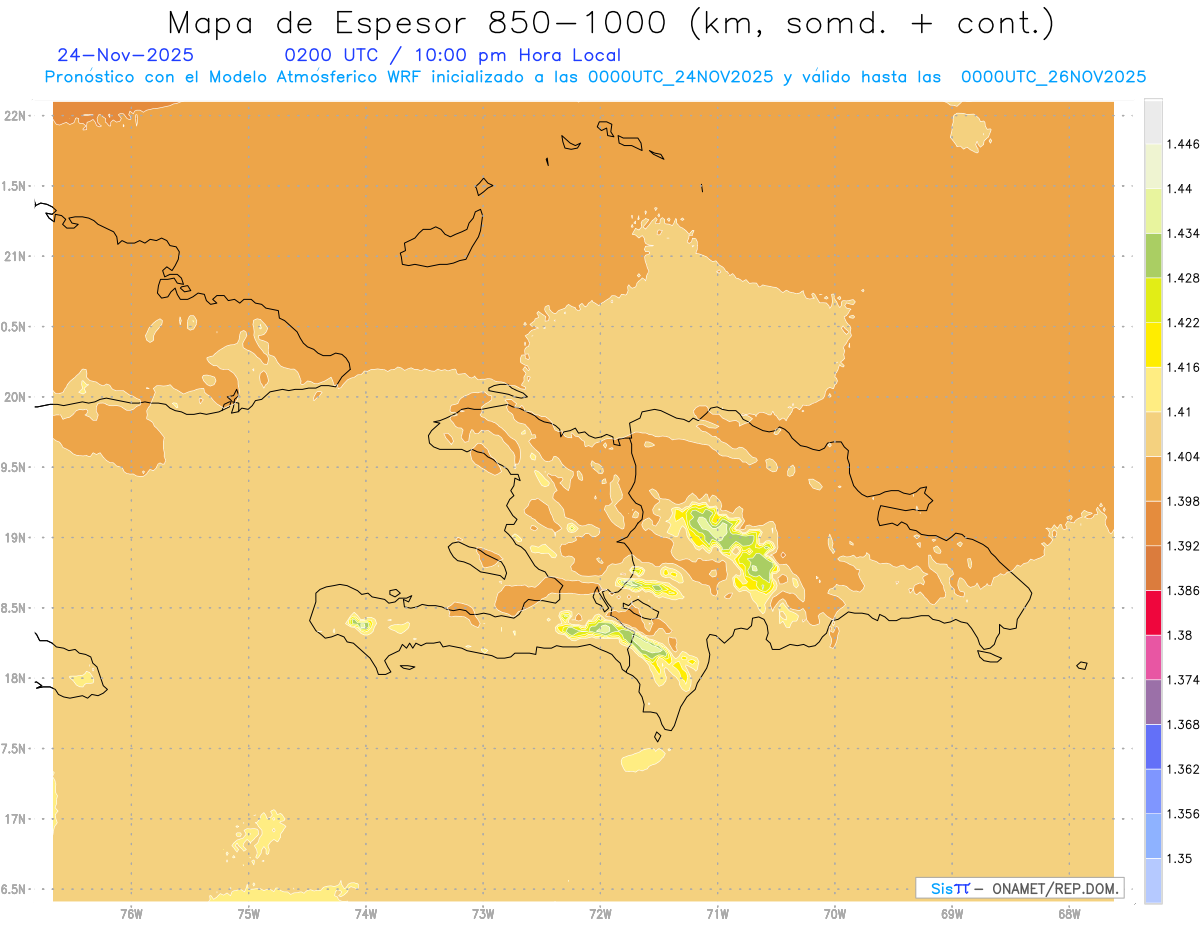Click the '21N' latitude label
Viewport: 1200px width, 927px height.
click(16, 256)
